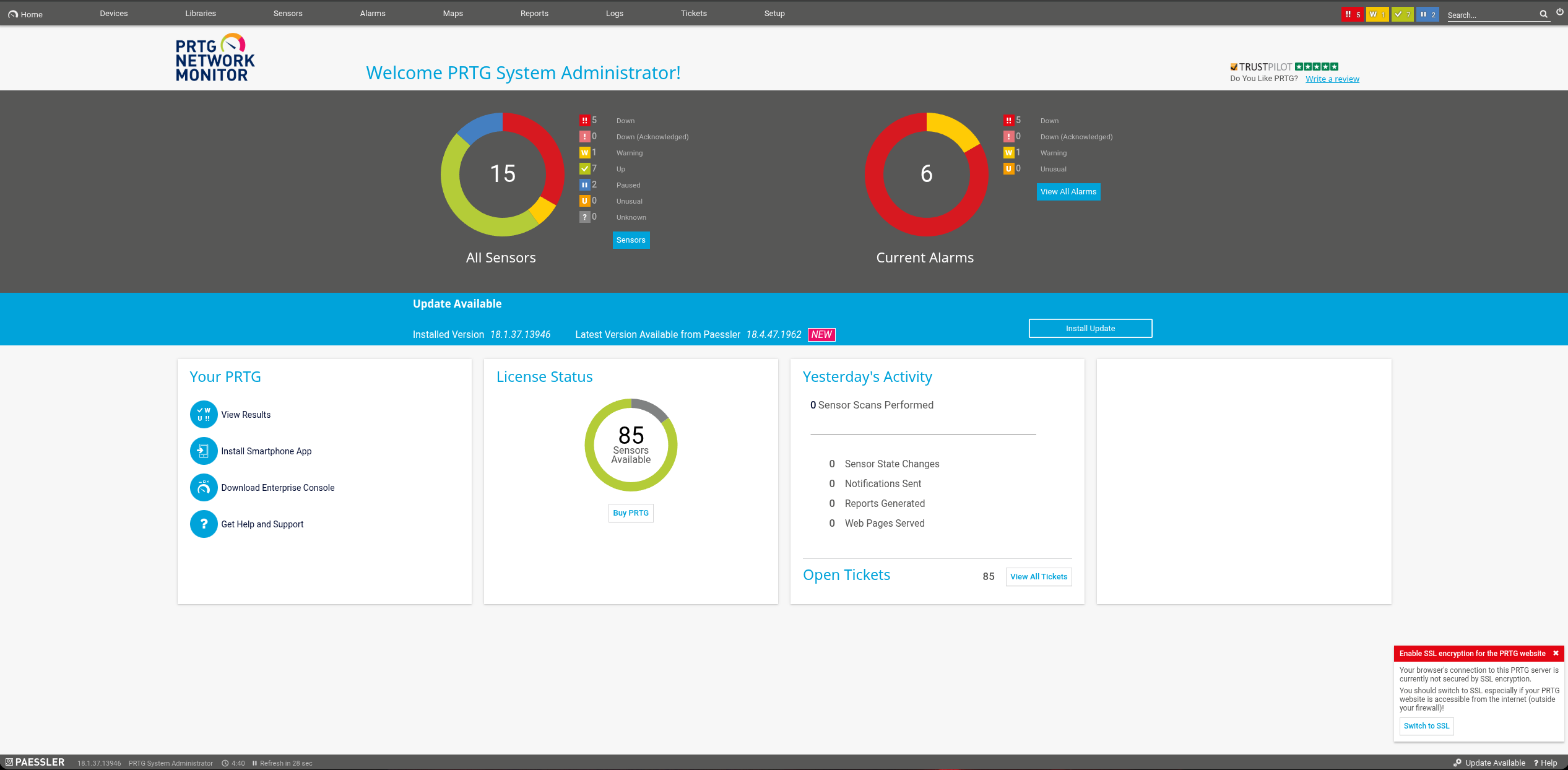Click Down (Acknowledged) icon under All Sensors

point(584,137)
